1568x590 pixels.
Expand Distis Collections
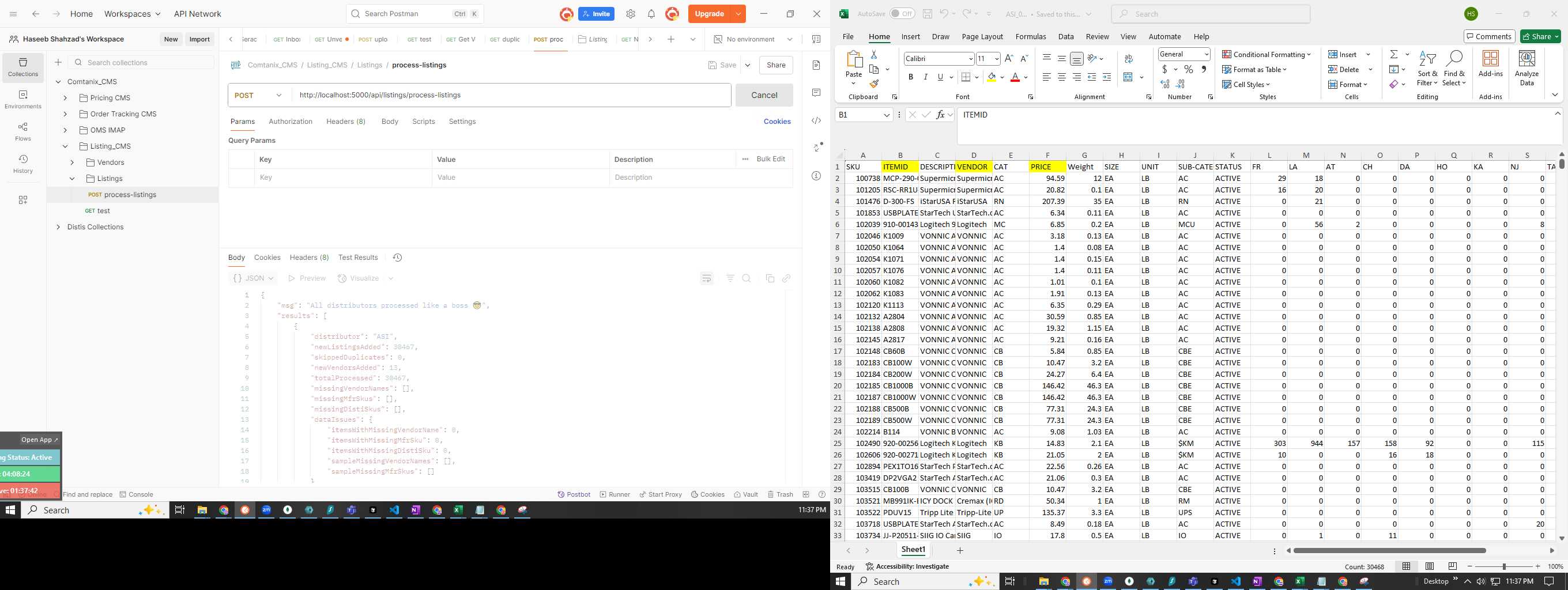(x=58, y=228)
